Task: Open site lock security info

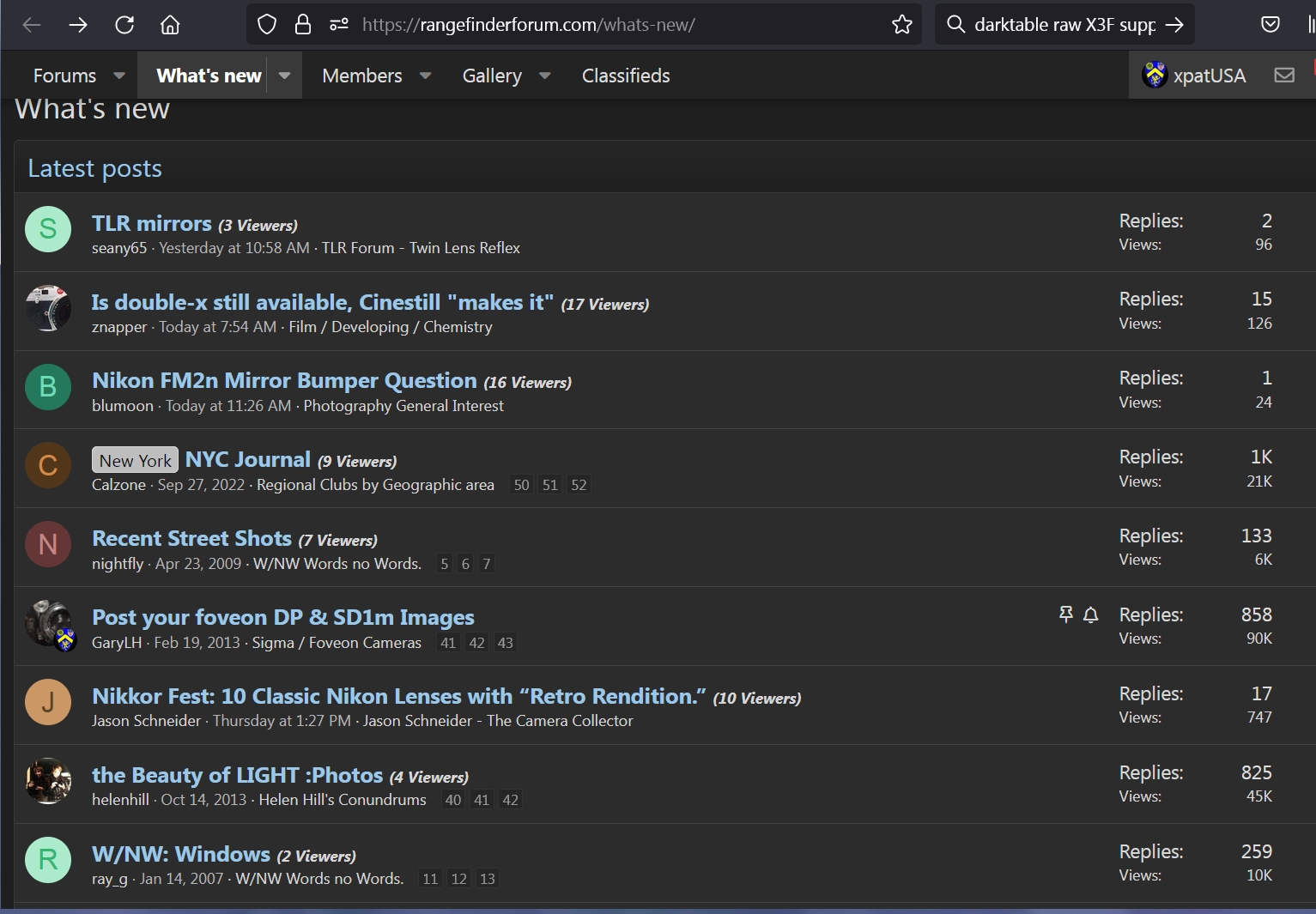Action: tap(302, 25)
